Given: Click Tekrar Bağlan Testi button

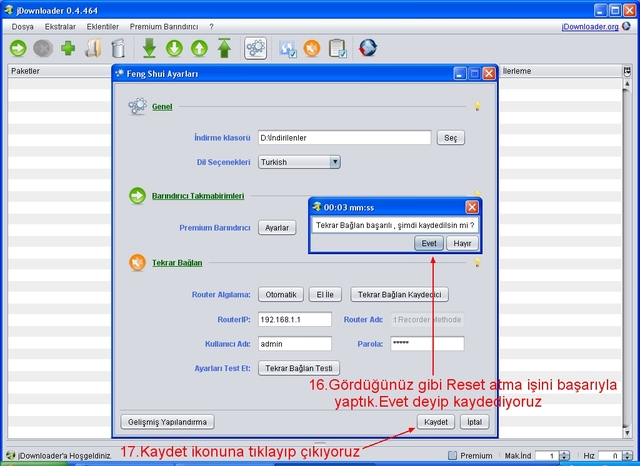Looking at the screenshot, I should [x=299, y=368].
